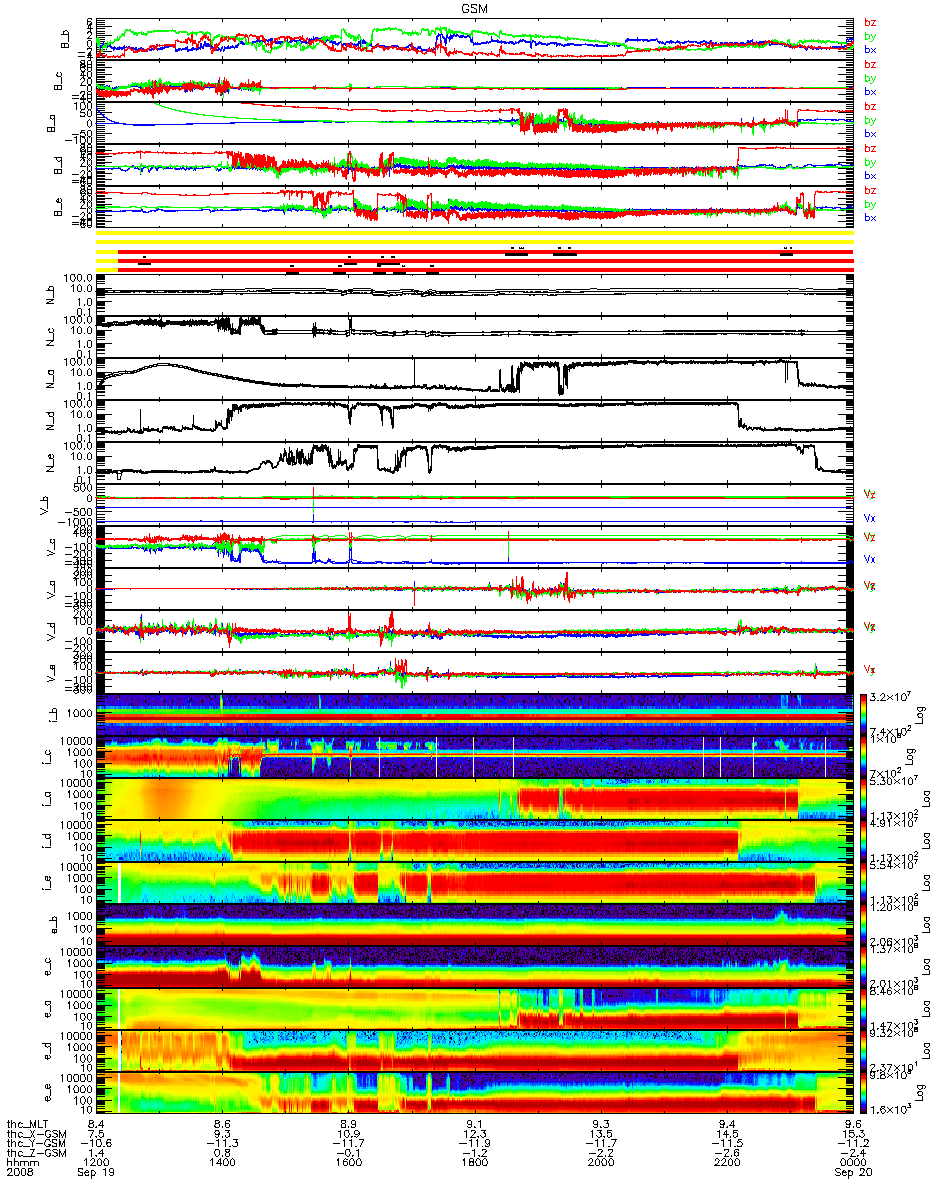Click the Z-GSM value -2.6
This screenshot has height=1200, width=930.
tap(727, 1154)
